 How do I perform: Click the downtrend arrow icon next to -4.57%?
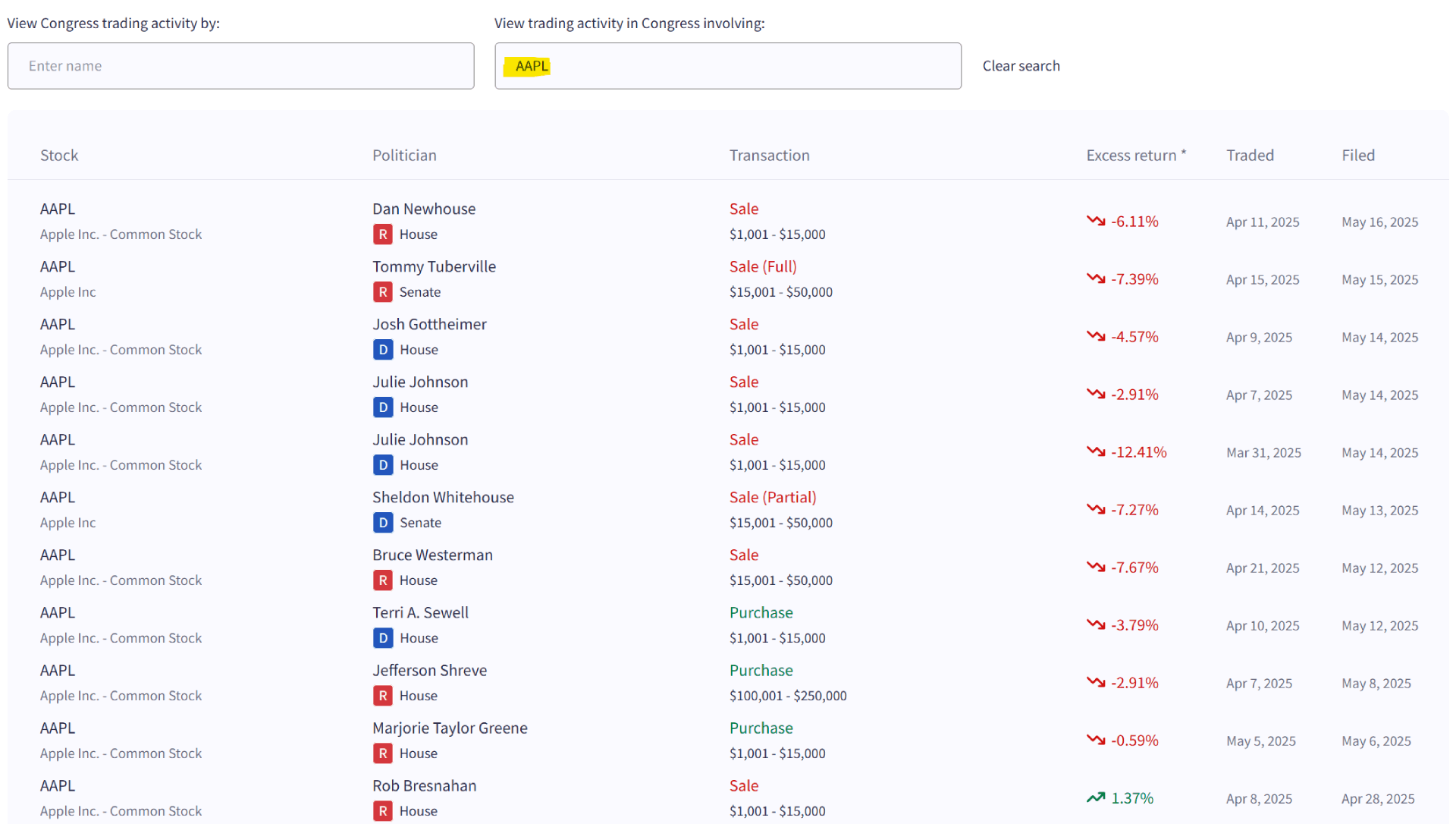1096,336
